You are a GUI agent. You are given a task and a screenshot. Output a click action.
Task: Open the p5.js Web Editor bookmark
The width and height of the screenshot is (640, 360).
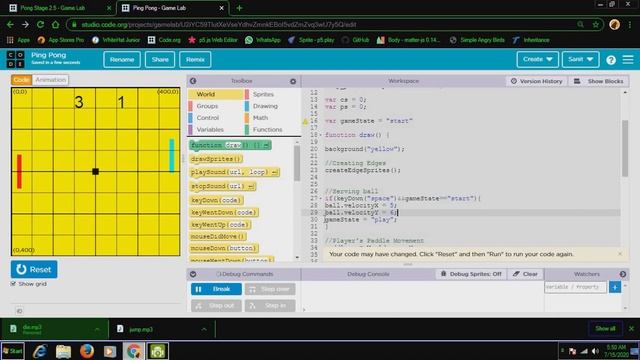pyautogui.click(x=212, y=40)
